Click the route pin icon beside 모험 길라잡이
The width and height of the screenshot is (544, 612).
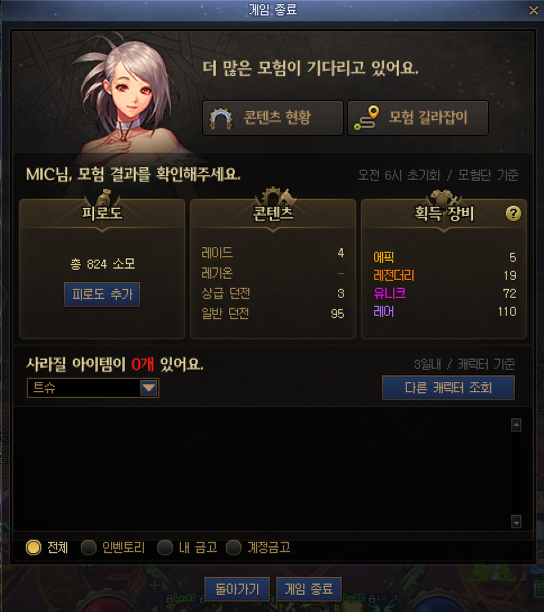[366, 118]
